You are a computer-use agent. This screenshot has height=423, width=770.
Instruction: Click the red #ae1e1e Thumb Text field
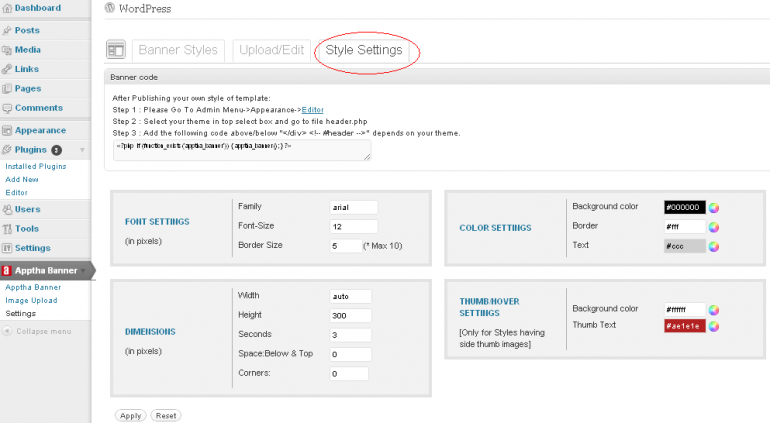click(x=685, y=326)
